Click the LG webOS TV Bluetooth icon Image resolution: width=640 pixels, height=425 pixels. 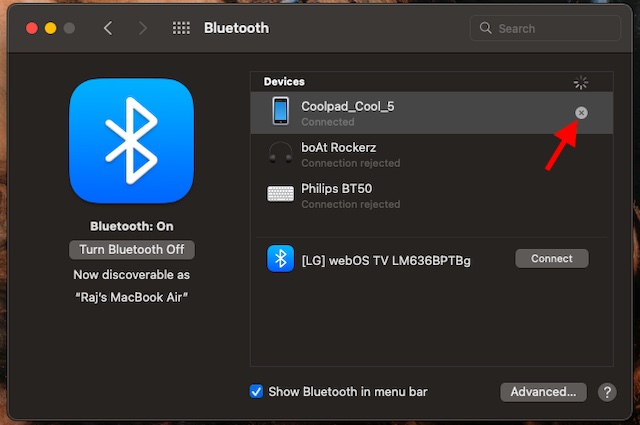coord(280,258)
